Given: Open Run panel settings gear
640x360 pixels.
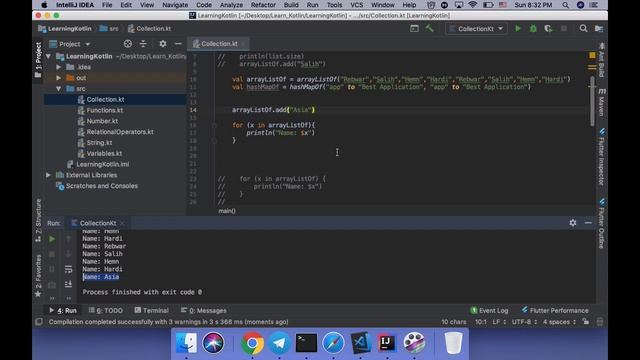Looking at the screenshot, I should (573, 223).
